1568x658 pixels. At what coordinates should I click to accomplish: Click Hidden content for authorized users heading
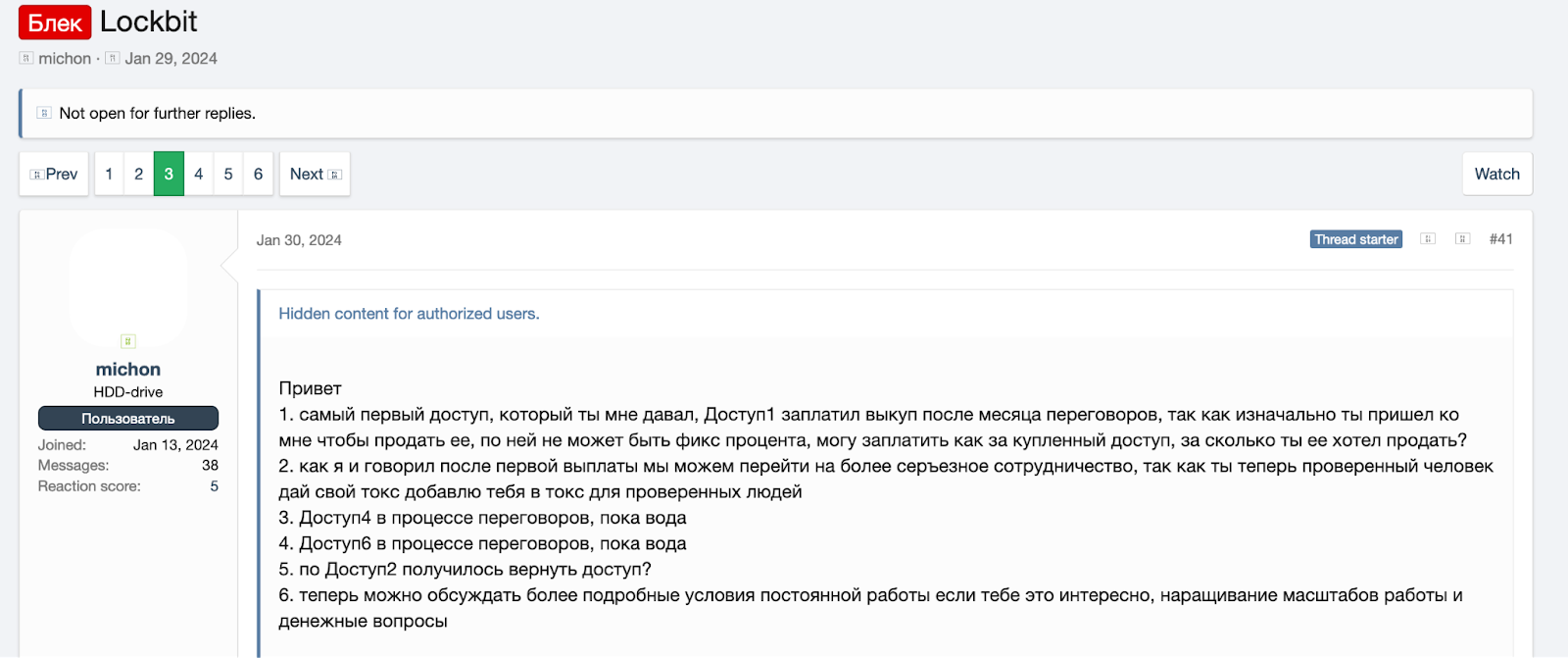pyautogui.click(x=409, y=314)
